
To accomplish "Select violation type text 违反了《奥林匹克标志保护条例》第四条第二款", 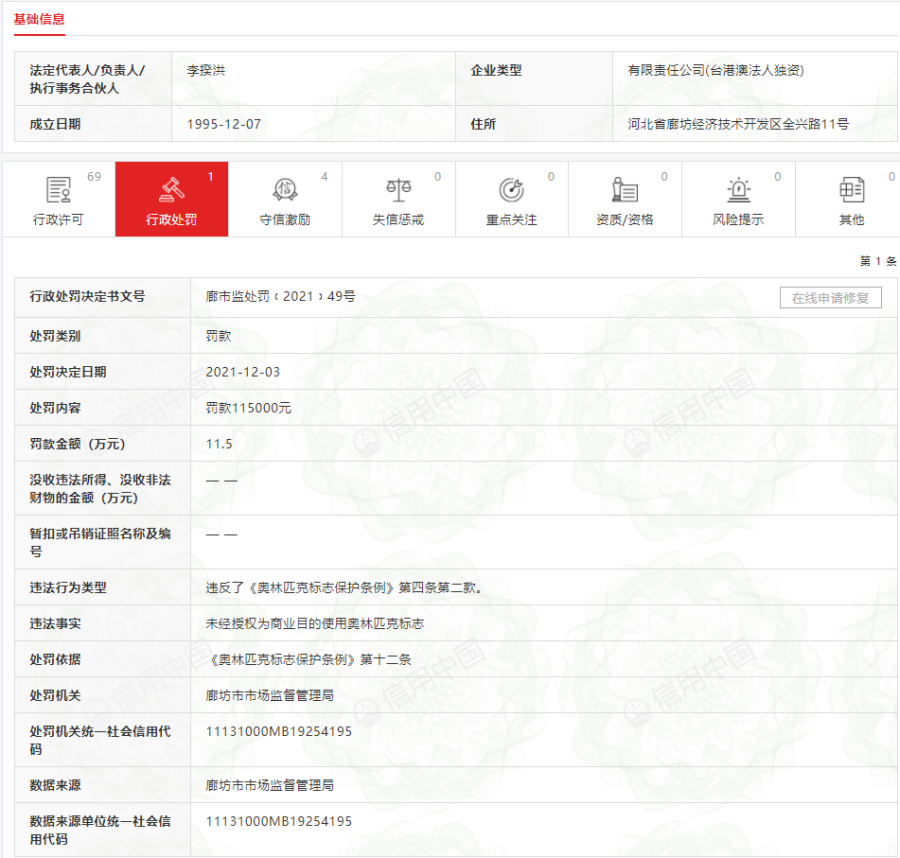I will [344, 588].
